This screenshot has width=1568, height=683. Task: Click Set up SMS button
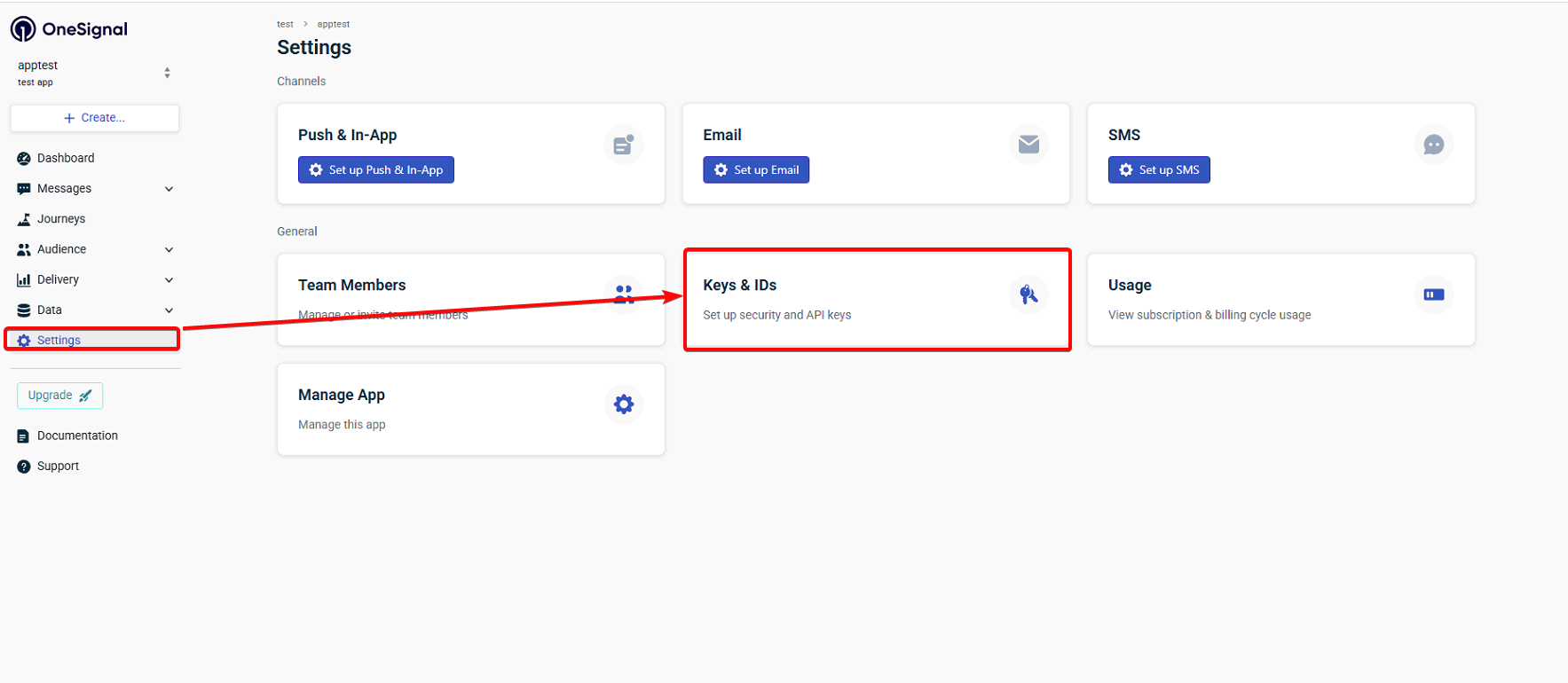point(1159,170)
